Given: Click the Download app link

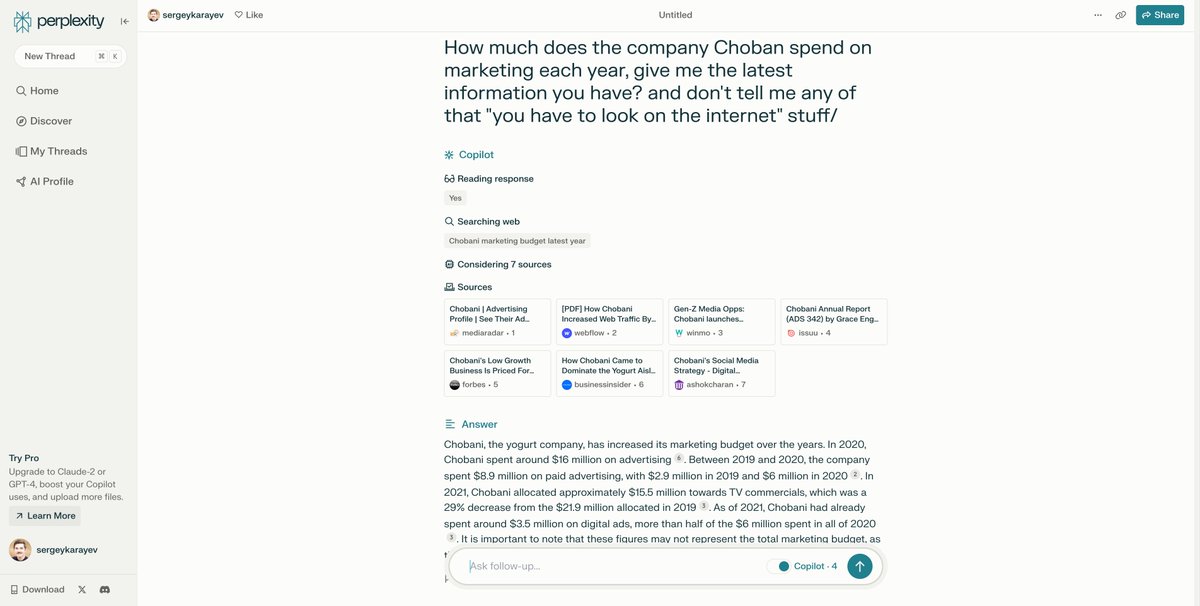Looking at the screenshot, I should [x=37, y=590].
